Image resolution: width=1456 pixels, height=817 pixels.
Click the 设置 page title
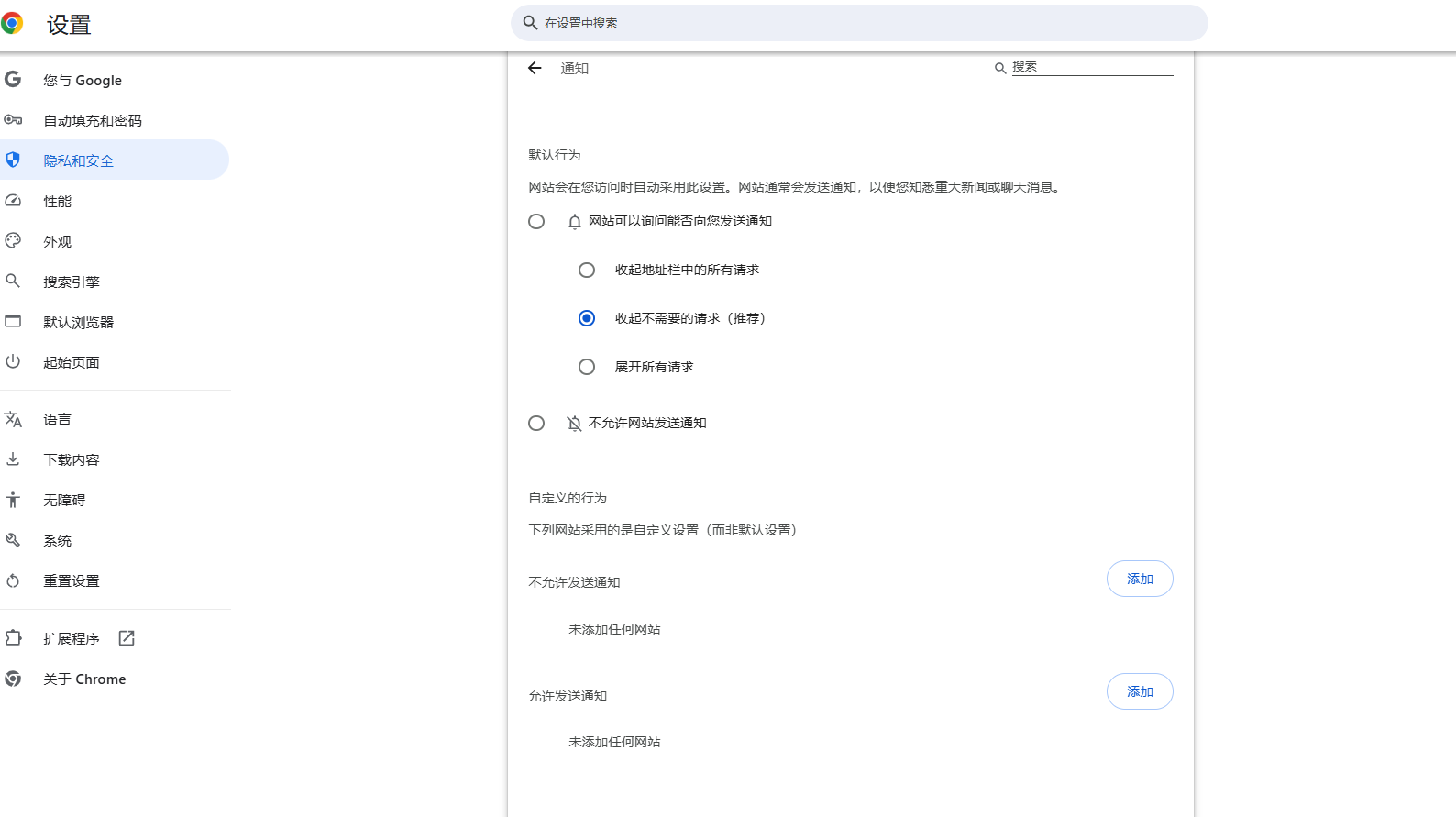tap(69, 25)
